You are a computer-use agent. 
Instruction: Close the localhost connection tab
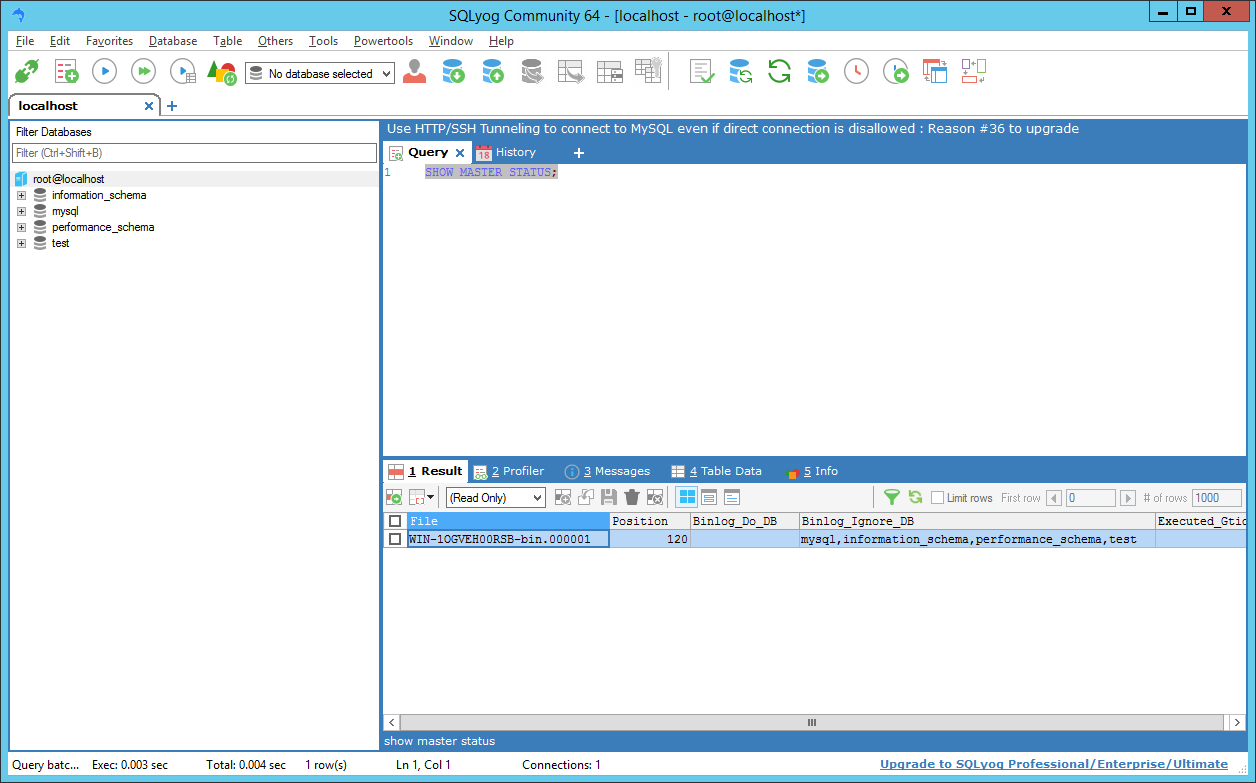149,106
